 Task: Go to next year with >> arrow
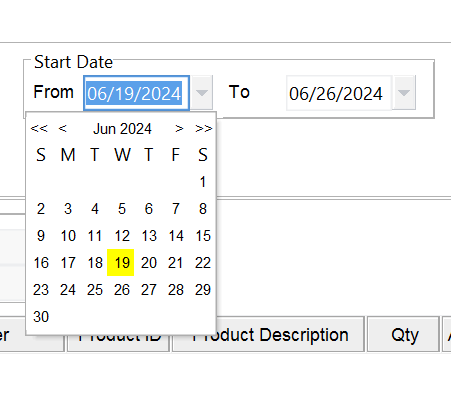204,128
